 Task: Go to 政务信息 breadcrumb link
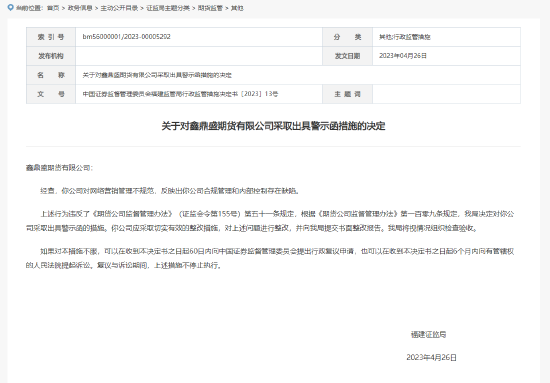[x=80, y=8]
